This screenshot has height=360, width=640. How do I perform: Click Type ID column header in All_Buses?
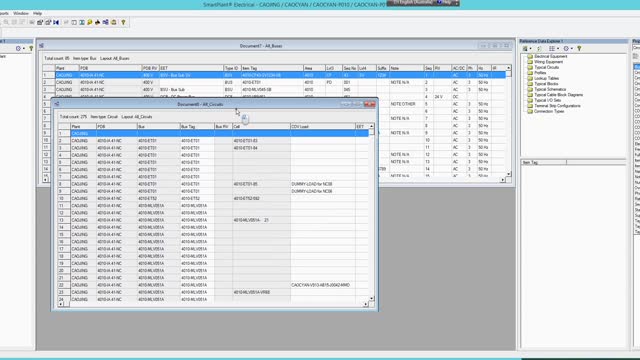[x=232, y=68]
